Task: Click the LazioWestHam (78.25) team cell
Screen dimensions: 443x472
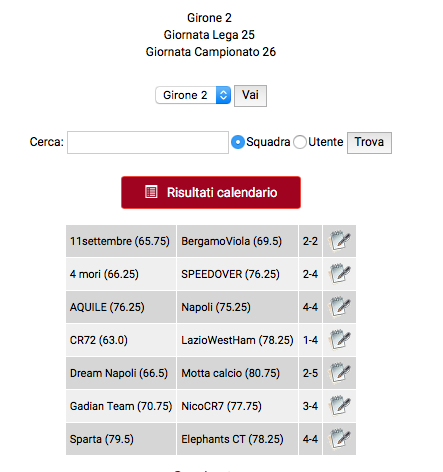Action: (x=237, y=340)
